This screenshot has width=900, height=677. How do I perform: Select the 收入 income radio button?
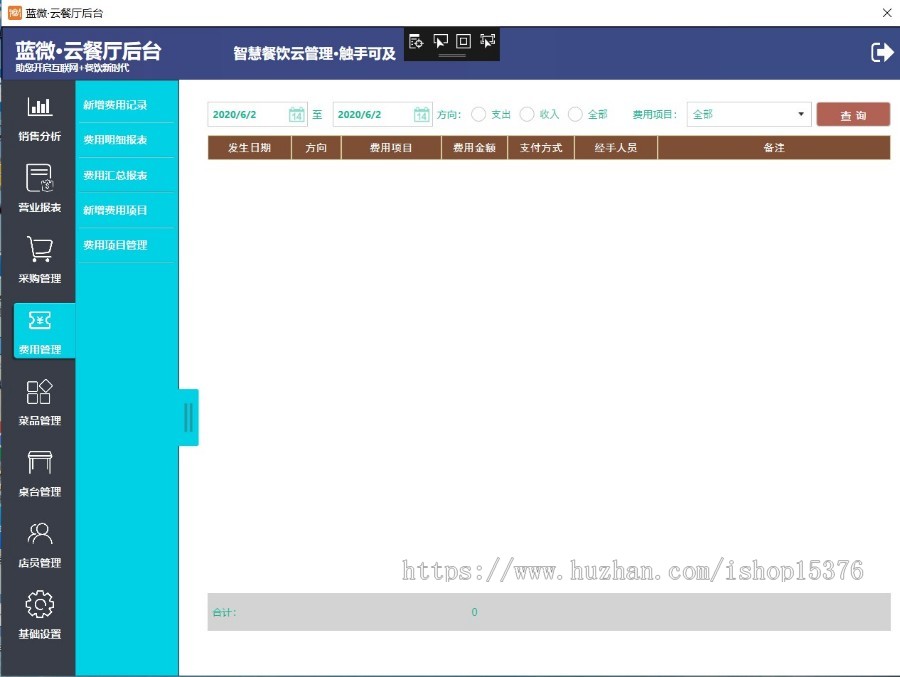click(527, 114)
